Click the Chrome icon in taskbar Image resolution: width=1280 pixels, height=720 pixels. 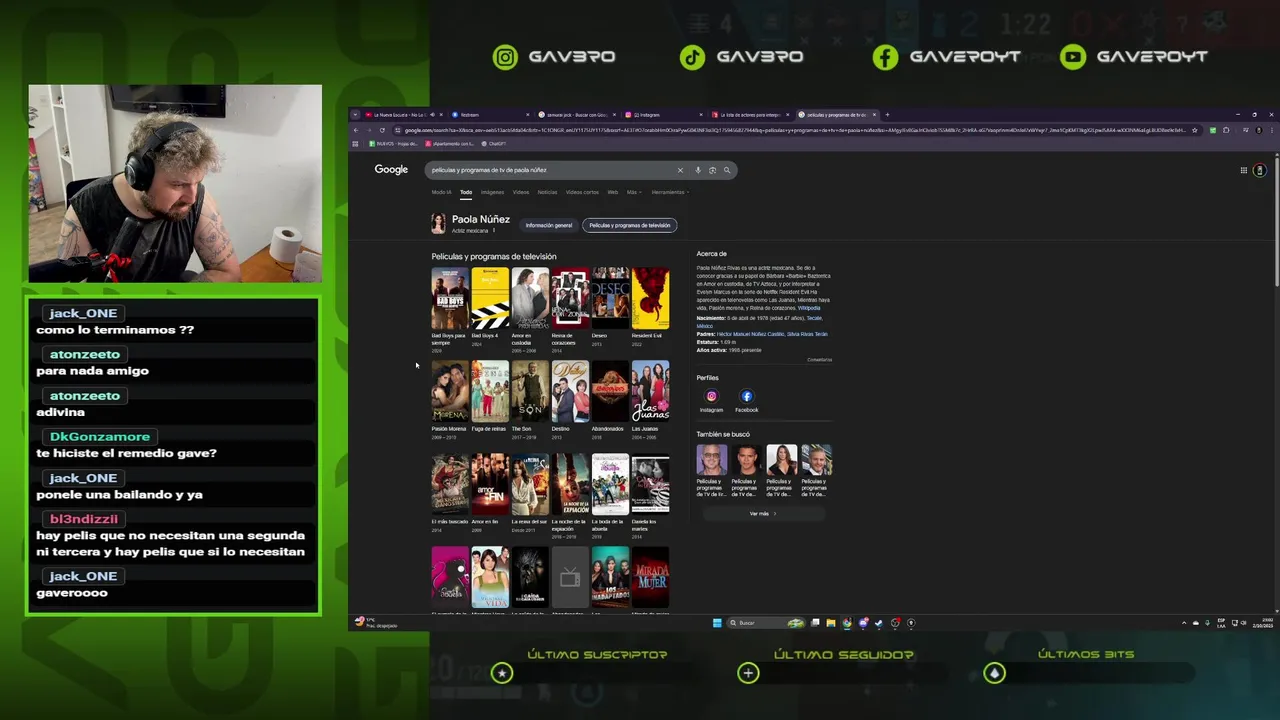coord(847,623)
